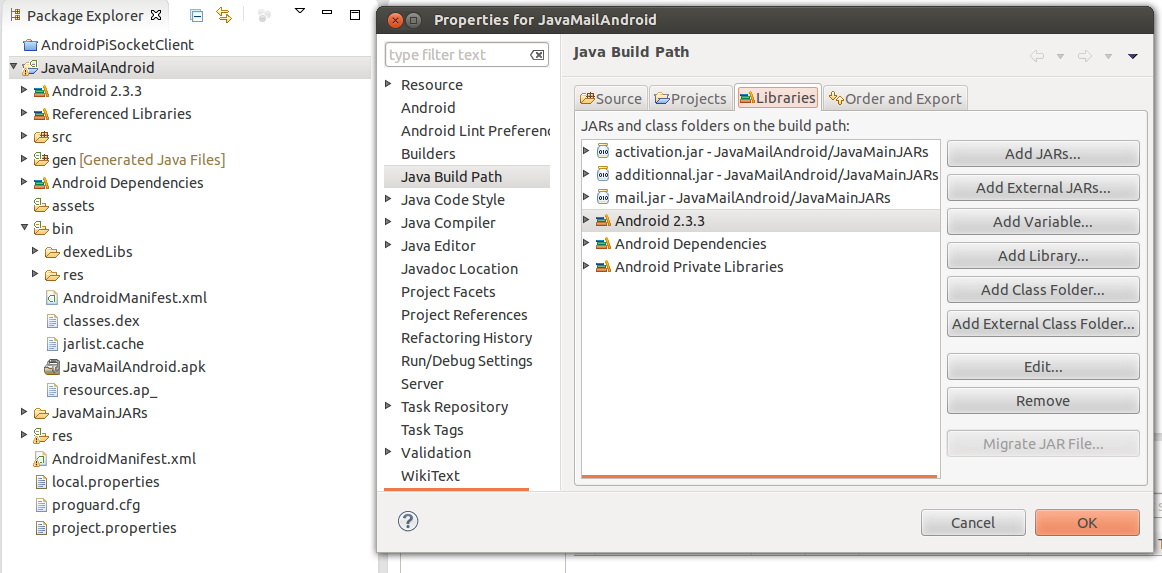Viewport: 1162px width, 573px height.
Task: Go back in properties page history
Action: coord(1038,56)
